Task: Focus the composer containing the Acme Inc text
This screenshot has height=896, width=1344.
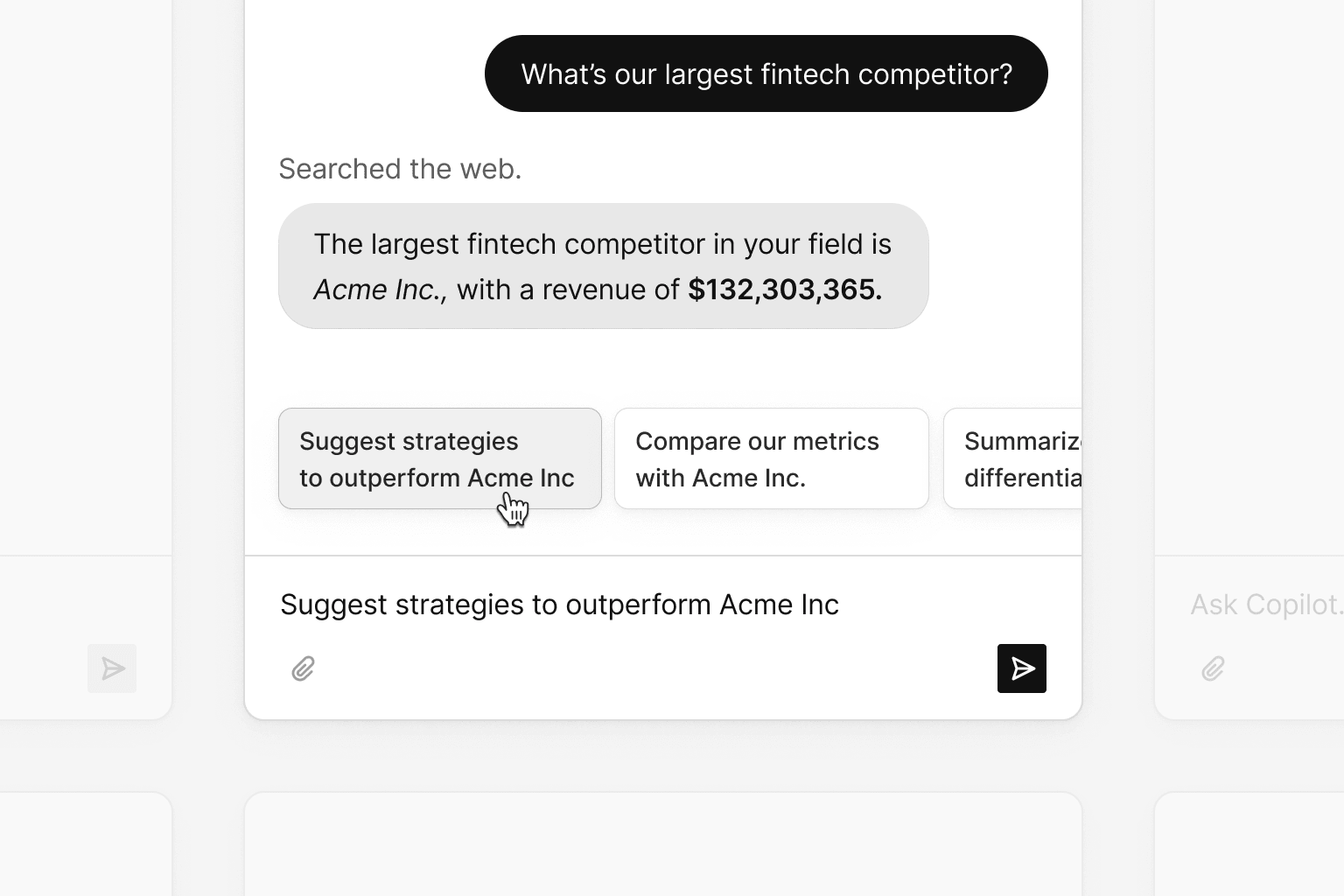Action: pos(559,604)
